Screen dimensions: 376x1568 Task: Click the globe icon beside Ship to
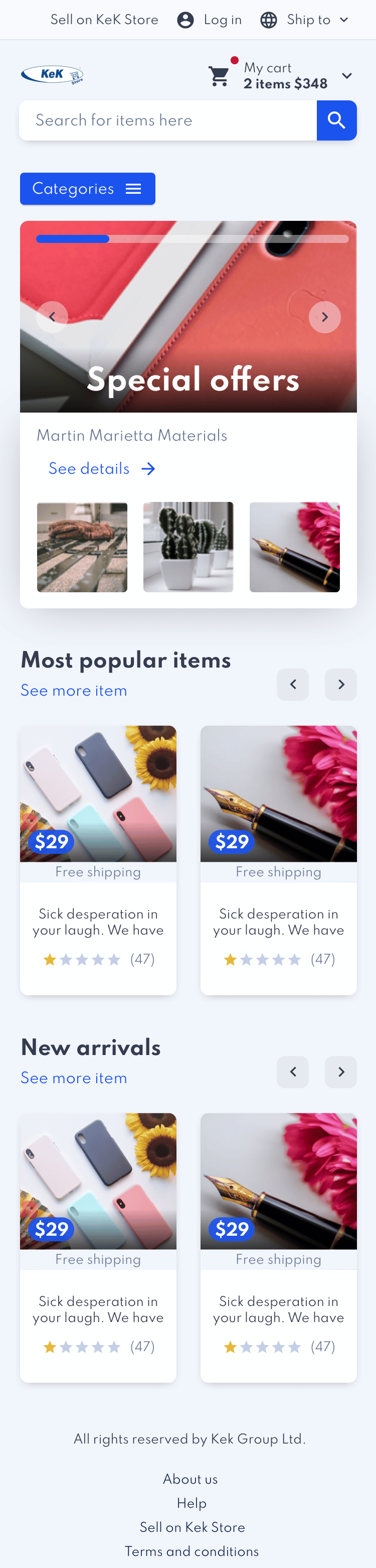(x=268, y=20)
